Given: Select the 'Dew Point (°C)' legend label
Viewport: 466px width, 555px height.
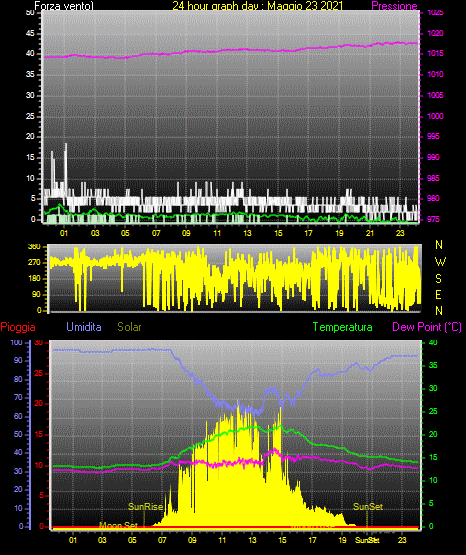Looking at the screenshot, I should point(427,327).
